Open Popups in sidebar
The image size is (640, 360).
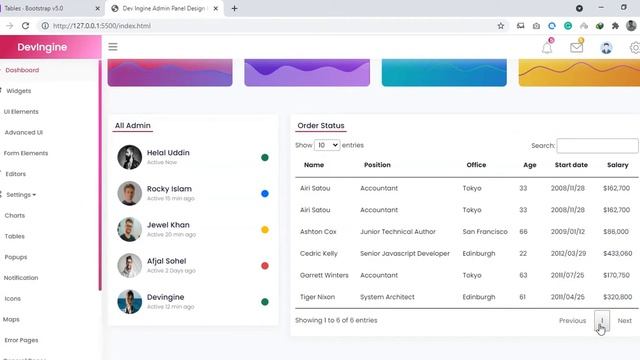click(16, 257)
